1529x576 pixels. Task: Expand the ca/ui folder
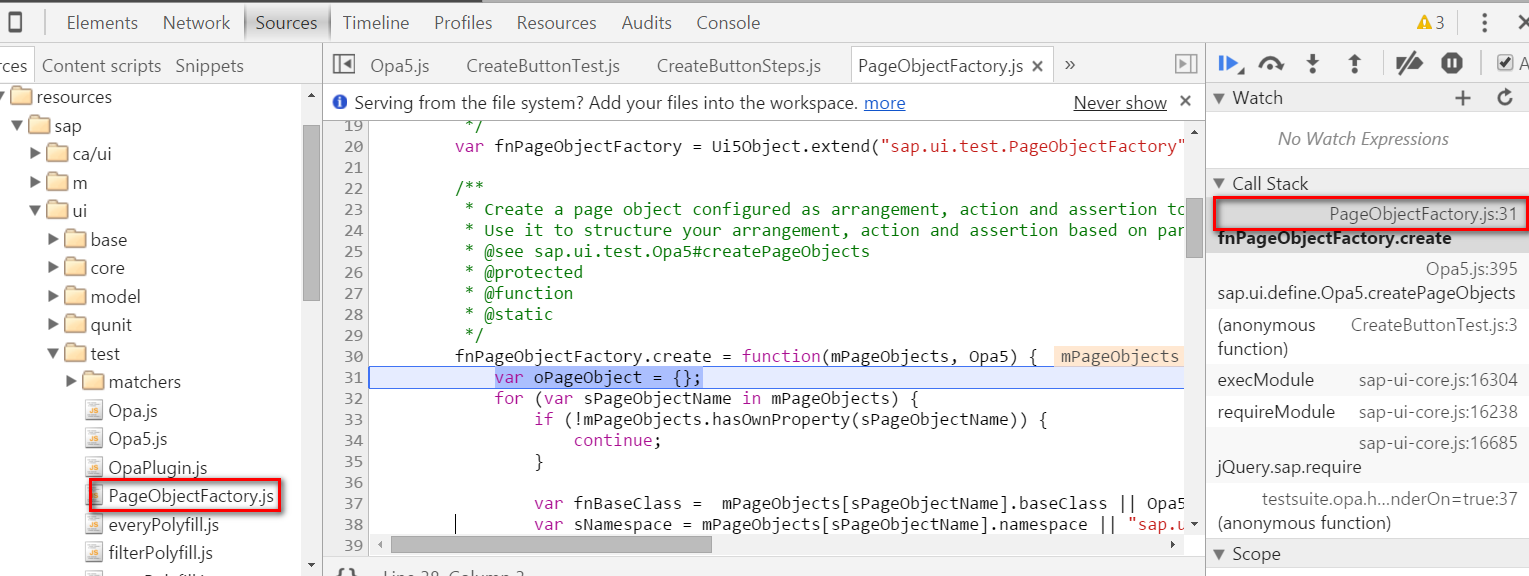point(35,154)
